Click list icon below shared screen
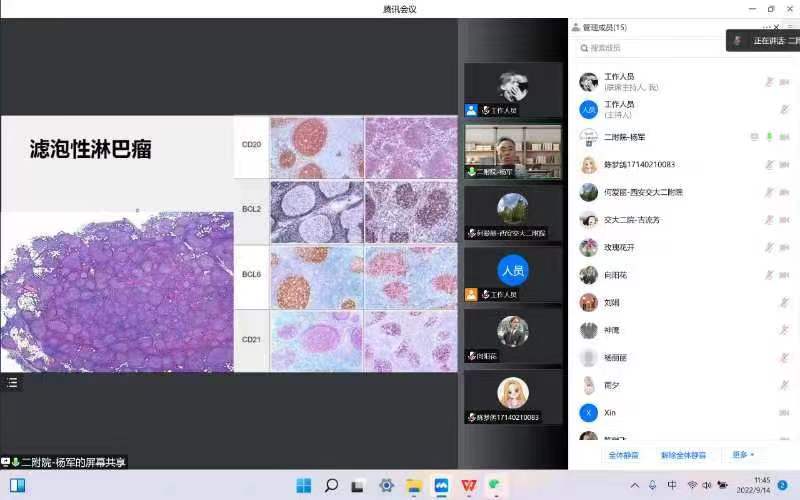800x500 pixels. pyautogui.click(x=12, y=381)
